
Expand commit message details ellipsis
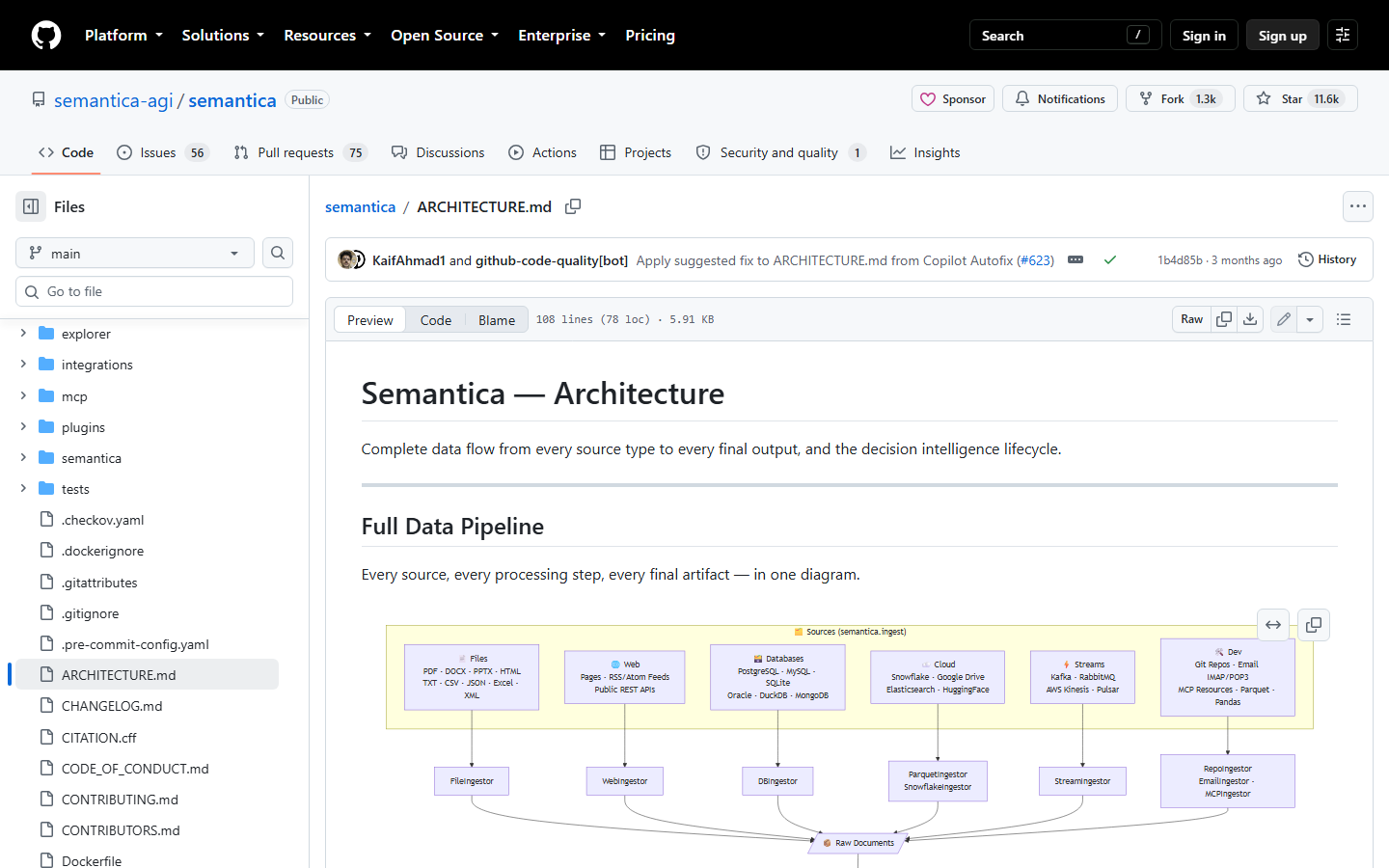pyautogui.click(x=1076, y=260)
